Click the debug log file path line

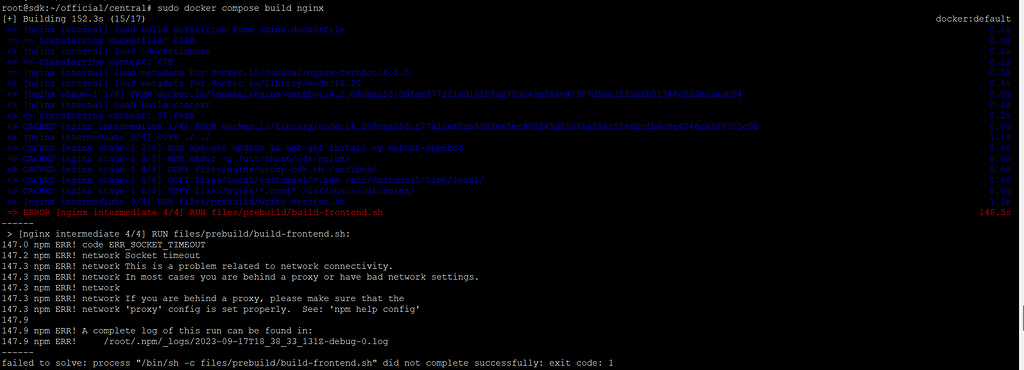click(x=196, y=341)
